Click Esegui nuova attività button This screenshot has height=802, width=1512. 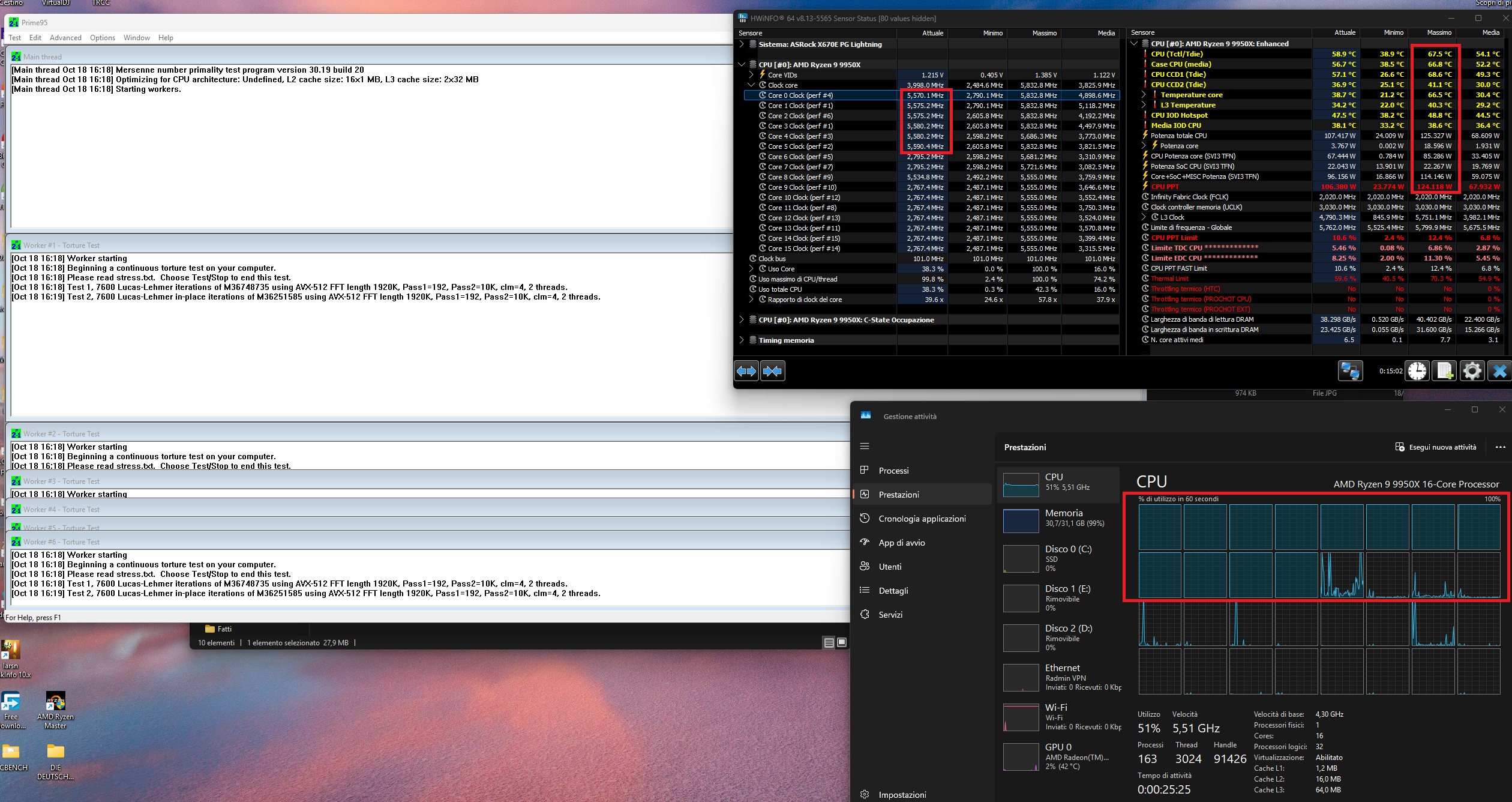[x=1435, y=447]
